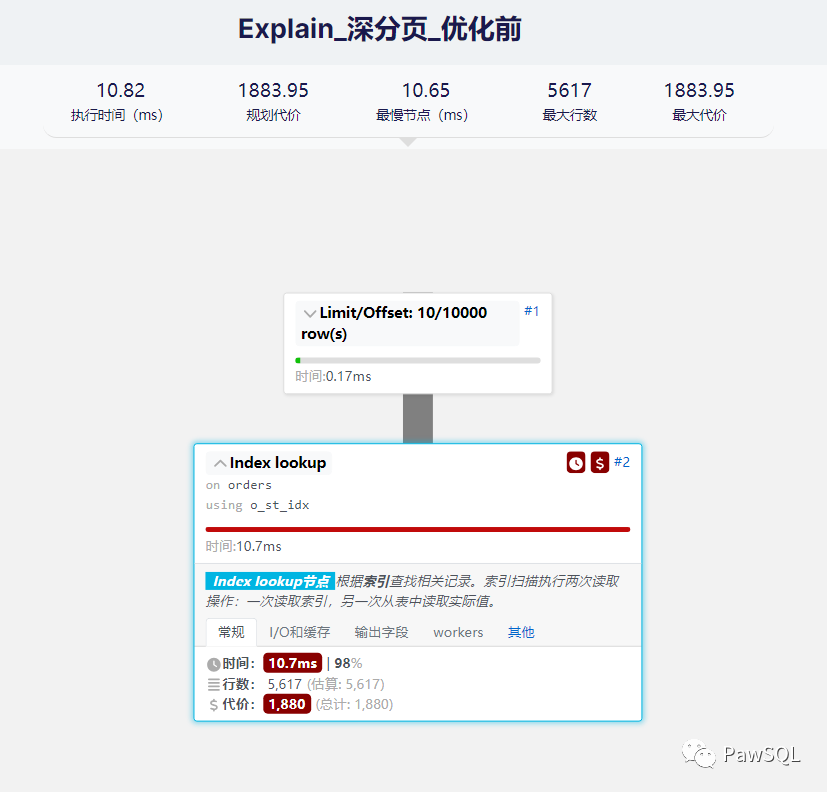Click the 1,880 cost badge
This screenshot has width=827, height=792.
coord(287,704)
